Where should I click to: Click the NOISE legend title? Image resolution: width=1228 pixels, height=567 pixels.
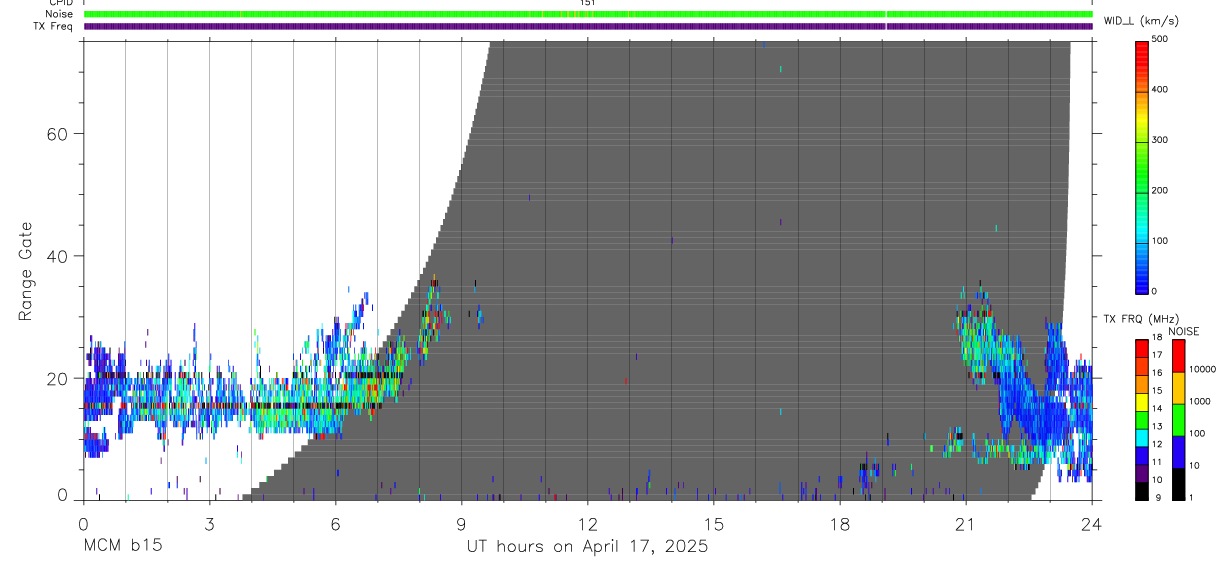click(x=1183, y=331)
